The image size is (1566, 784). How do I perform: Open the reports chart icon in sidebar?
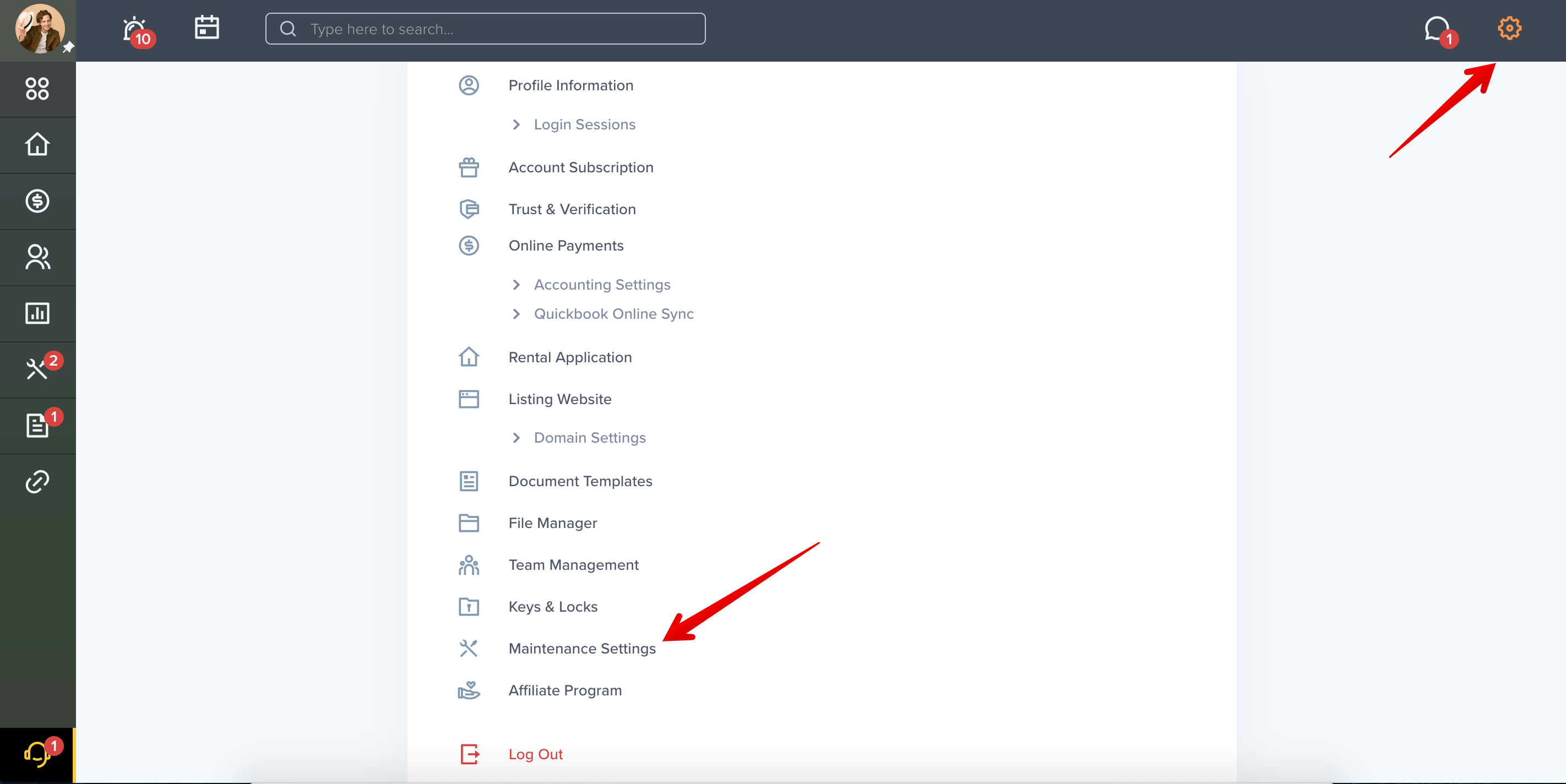tap(37, 313)
